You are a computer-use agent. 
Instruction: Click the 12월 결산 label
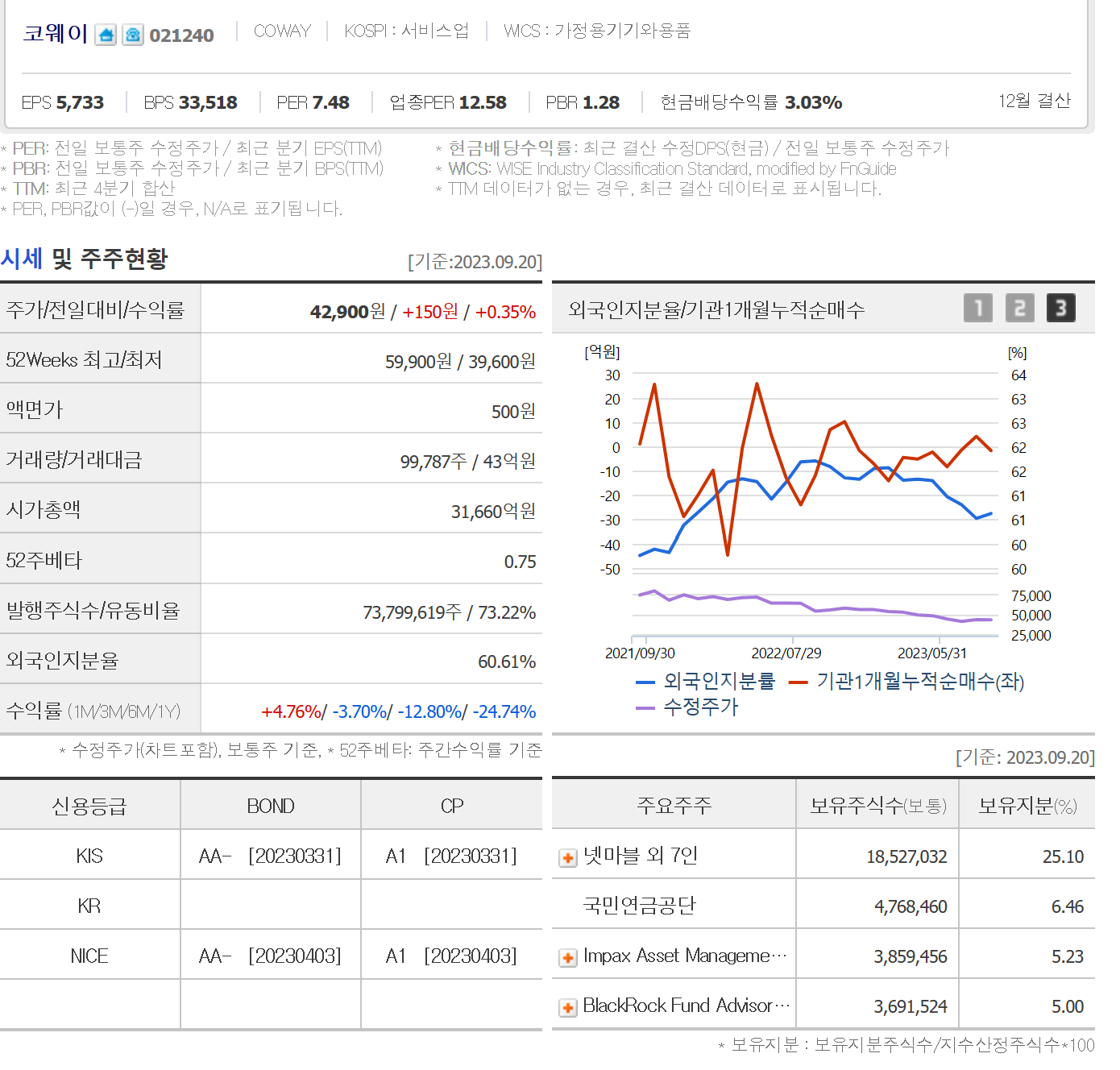(1035, 101)
